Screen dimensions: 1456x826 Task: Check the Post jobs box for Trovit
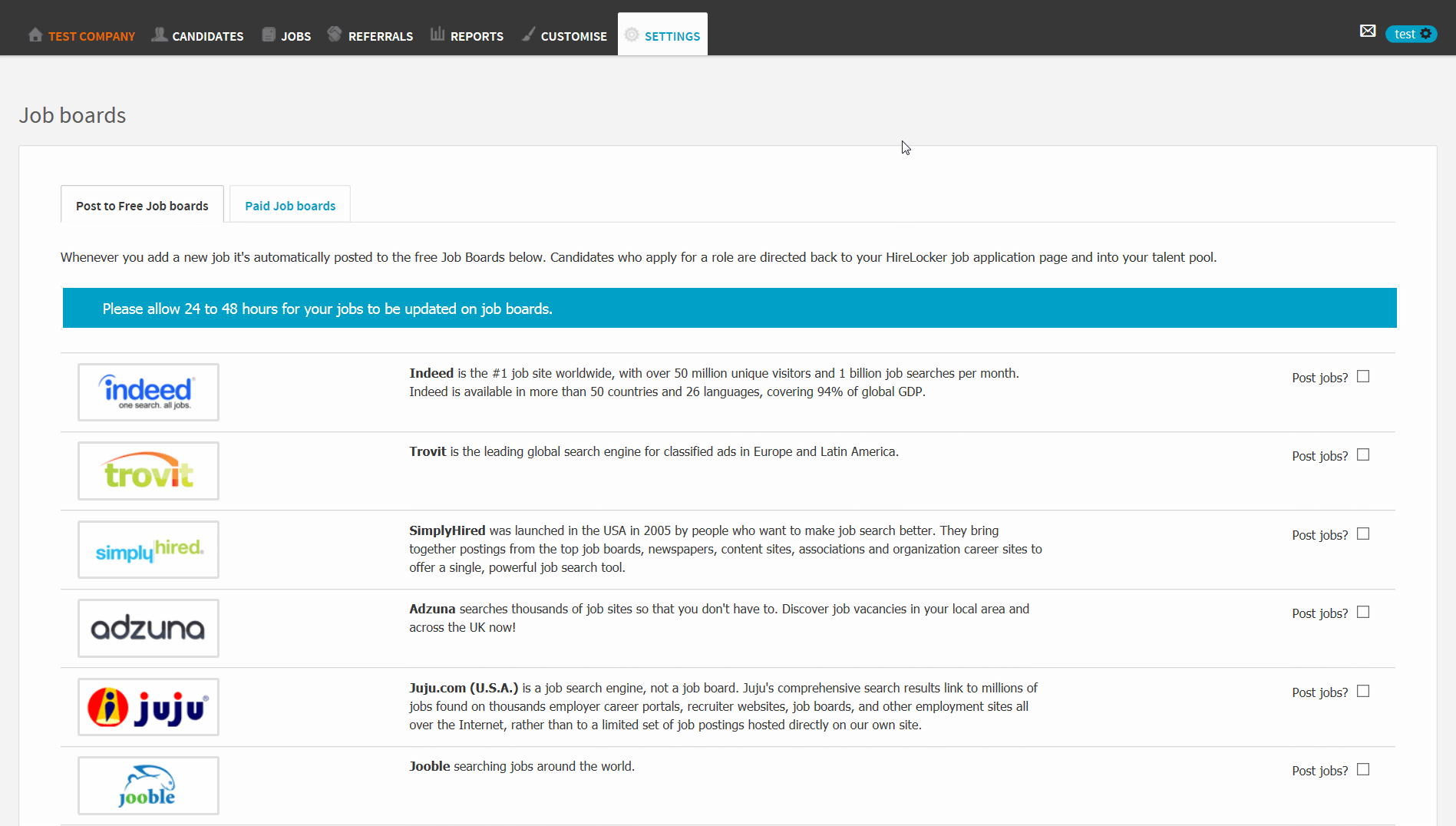click(1362, 454)
